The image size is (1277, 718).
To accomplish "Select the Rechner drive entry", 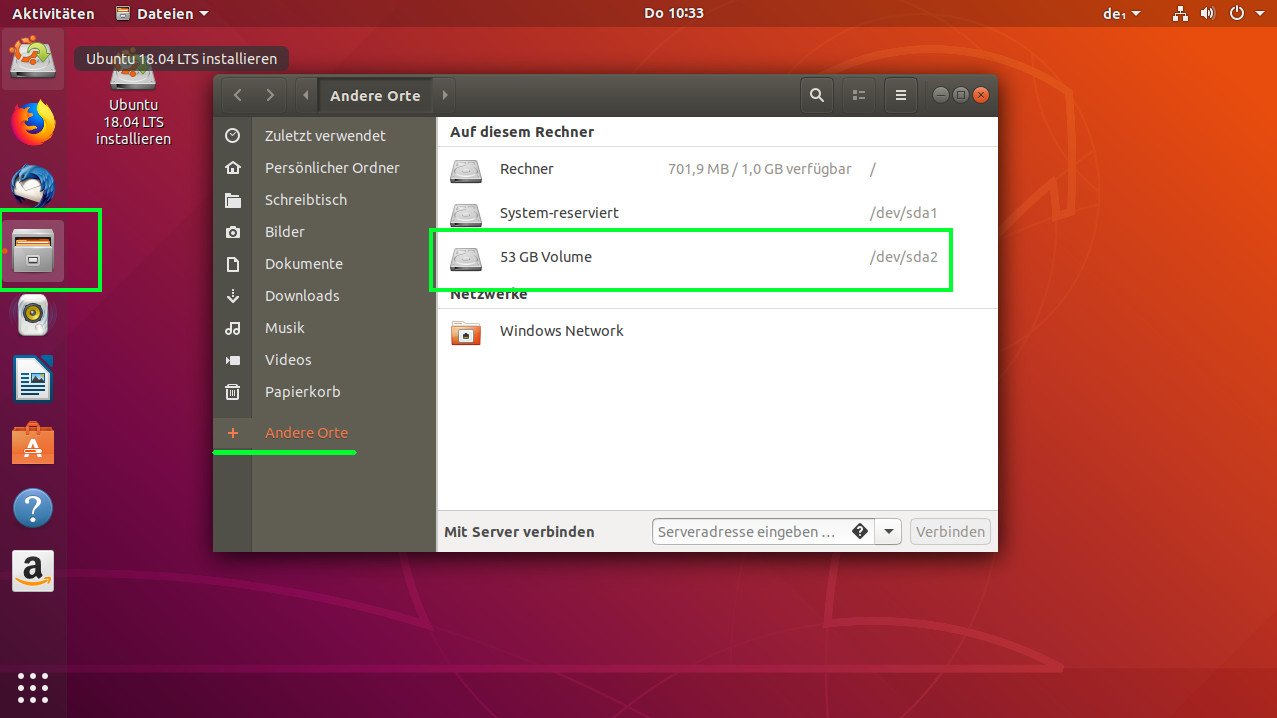I will (717, 169).
